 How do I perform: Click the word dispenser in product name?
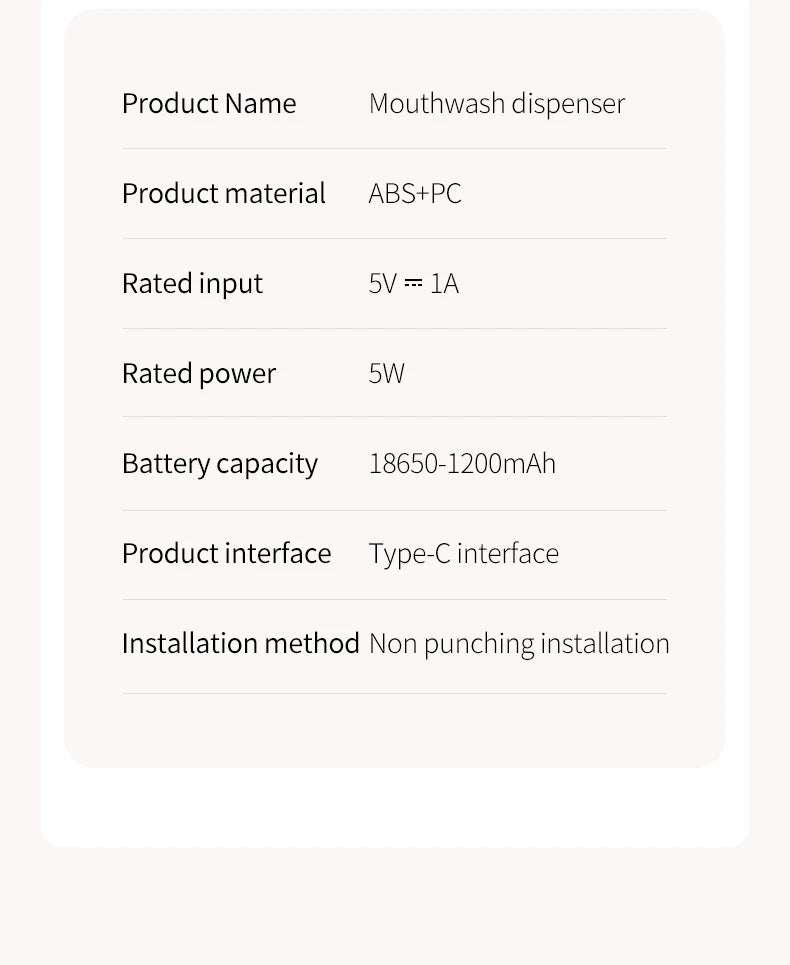coord(568,104)
